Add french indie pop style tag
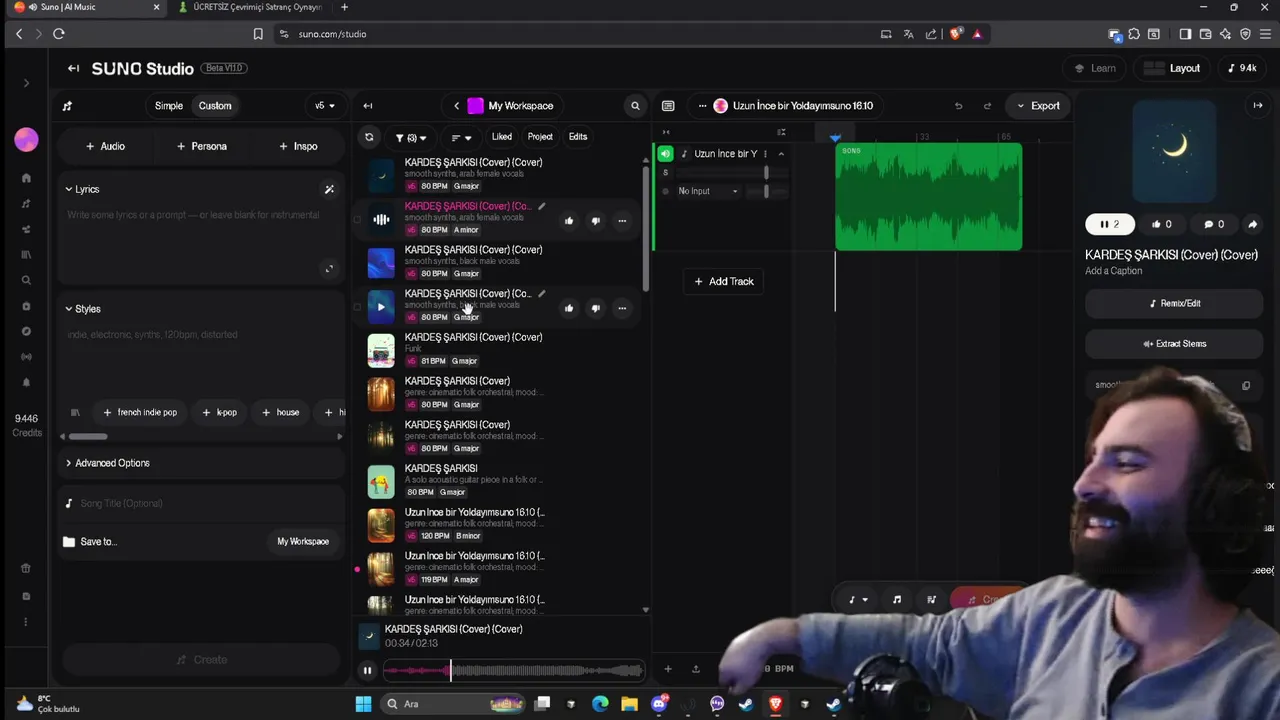 coord(140,412)
